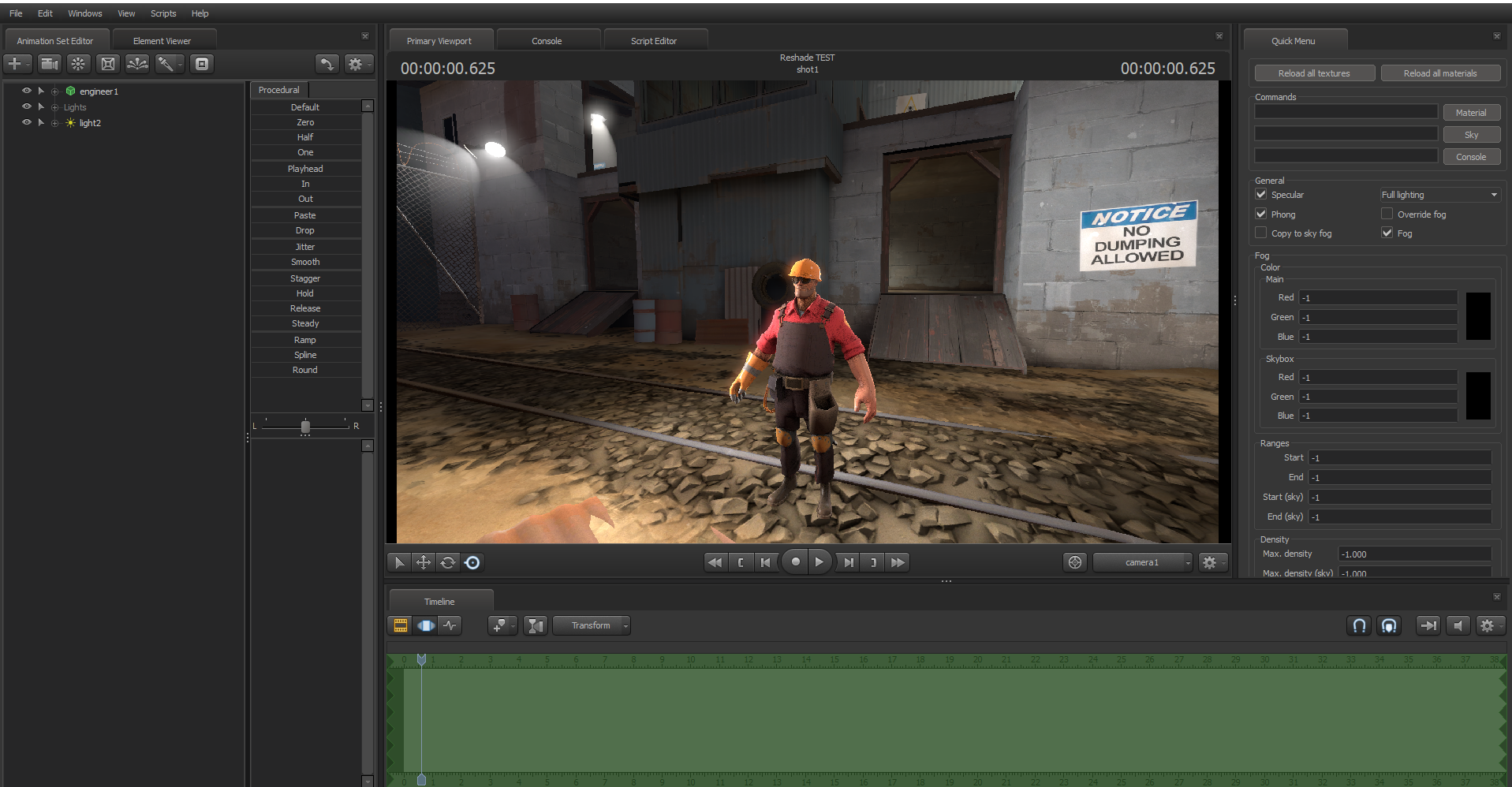Screen dimensions: 1512x787
Task: Click the camera icon in Animation Set Editor toolbar
Action: (49, 64)
